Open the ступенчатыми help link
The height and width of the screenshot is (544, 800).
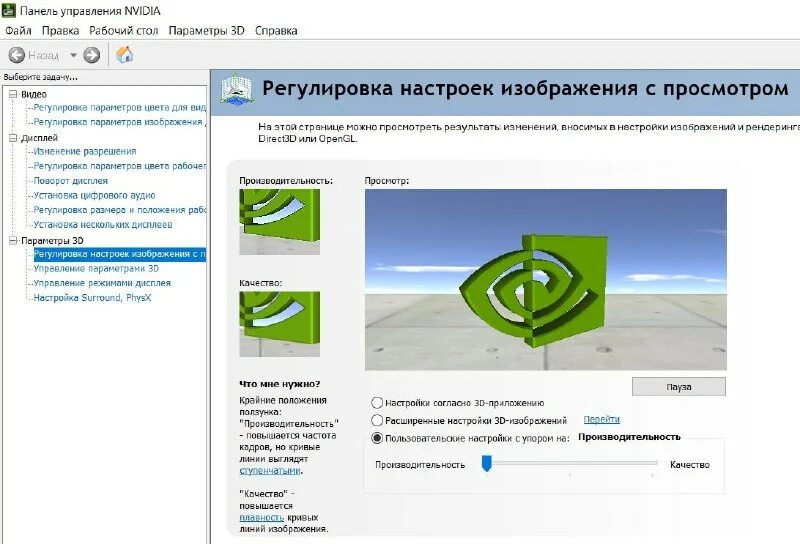[x=270, y=471]
